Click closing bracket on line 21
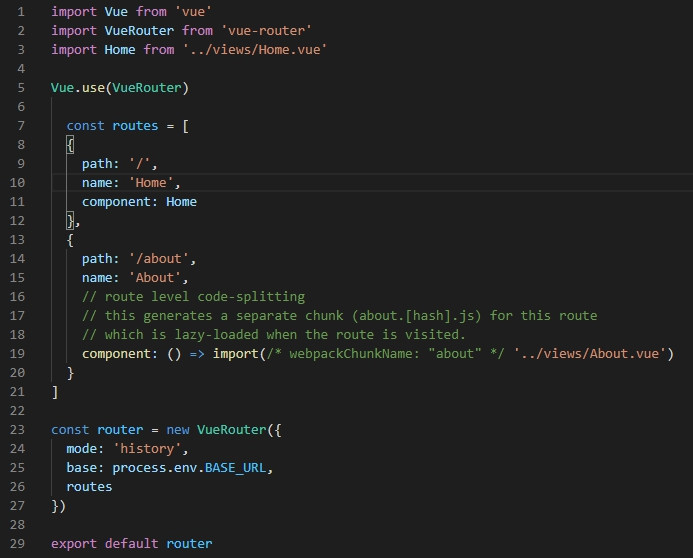Screen dimensions: 693x558 pos(55,391)
